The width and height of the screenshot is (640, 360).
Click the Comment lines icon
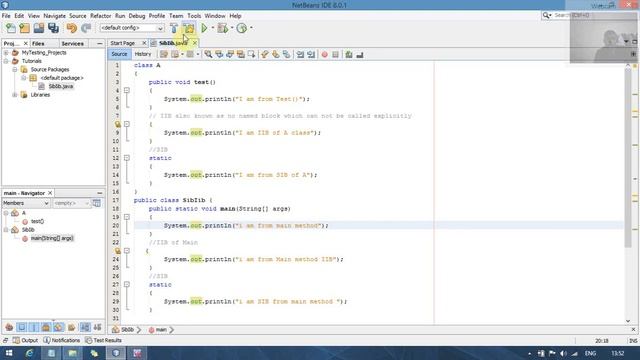tap(349, 54)
